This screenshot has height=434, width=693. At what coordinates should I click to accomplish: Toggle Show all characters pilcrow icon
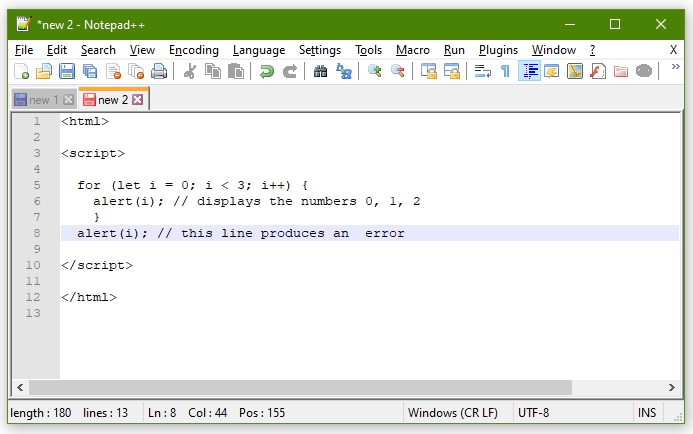pos(506,72)
